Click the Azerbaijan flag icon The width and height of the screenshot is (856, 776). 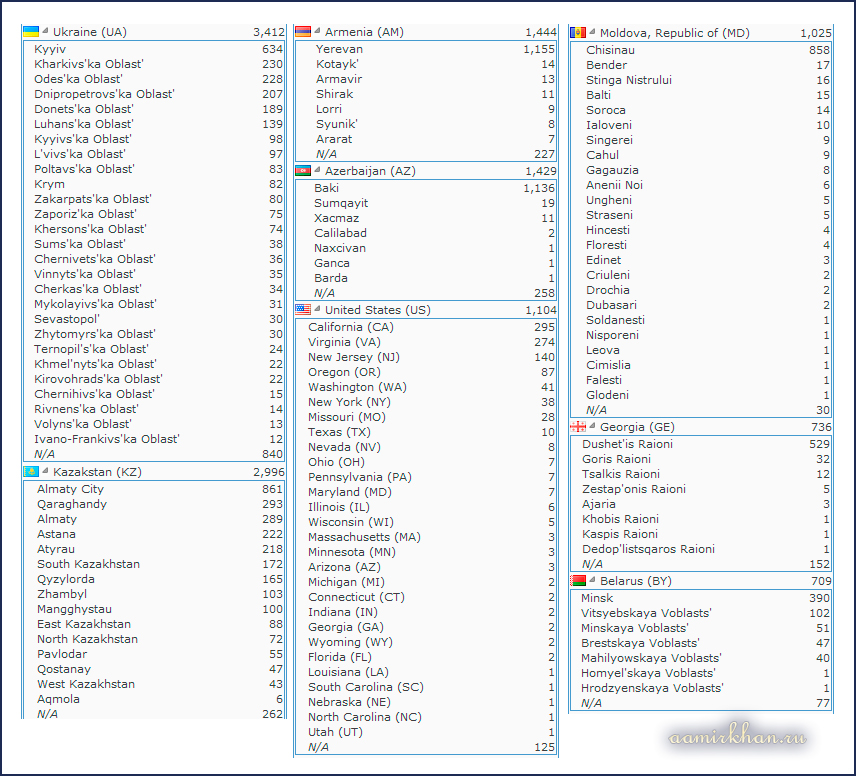[303, 171]
